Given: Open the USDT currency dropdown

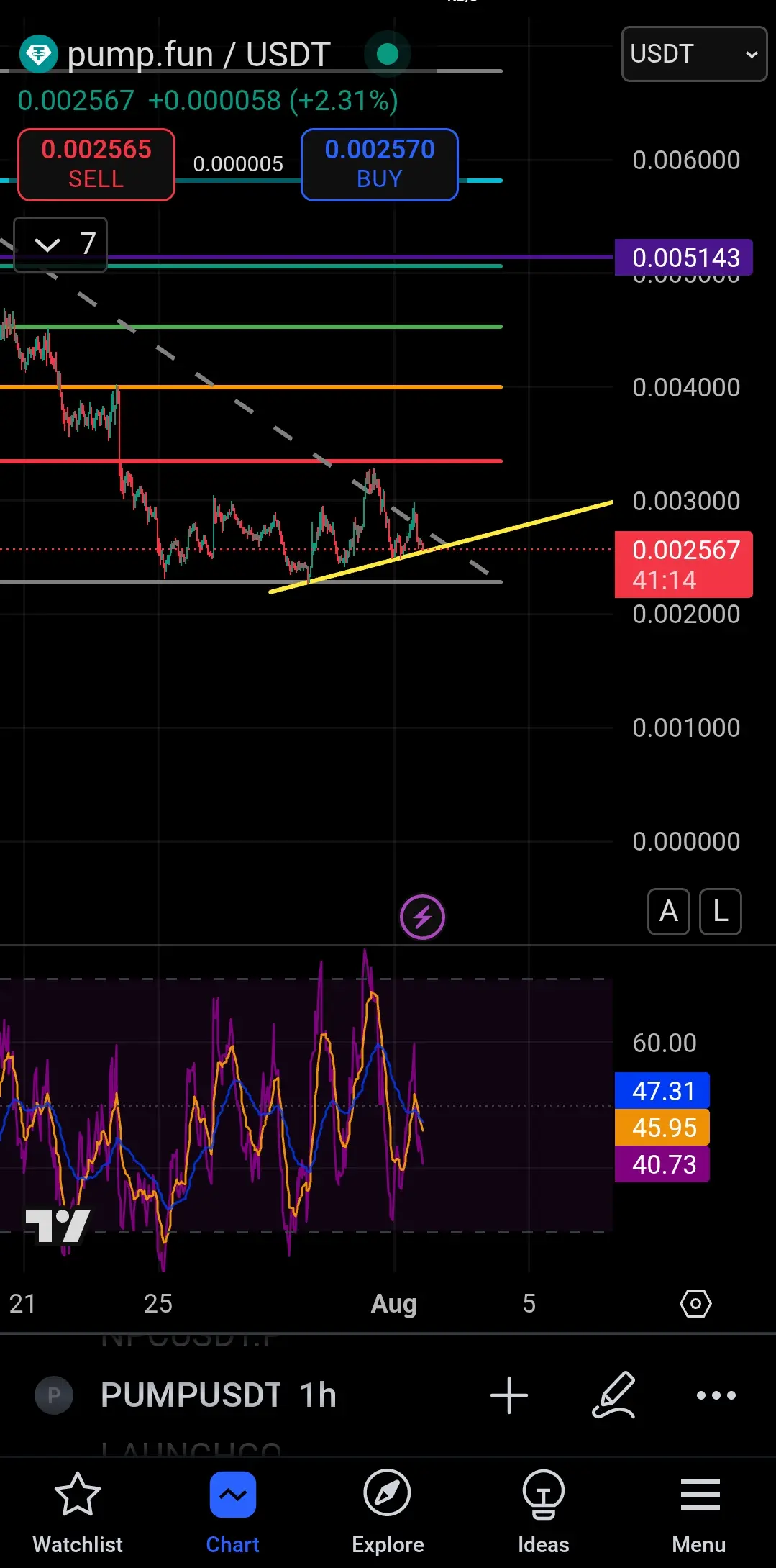Looking at the screenshot, I should coord(694,54).
